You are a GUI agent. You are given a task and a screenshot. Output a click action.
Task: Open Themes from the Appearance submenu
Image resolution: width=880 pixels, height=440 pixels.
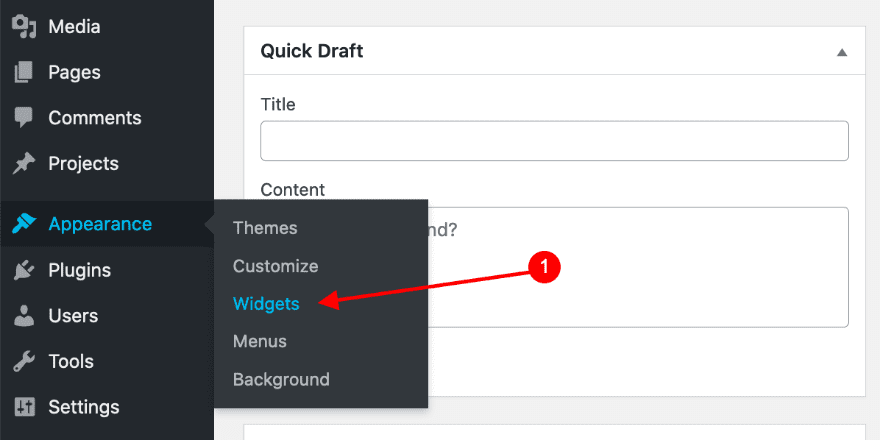click(x=265, y=228)
